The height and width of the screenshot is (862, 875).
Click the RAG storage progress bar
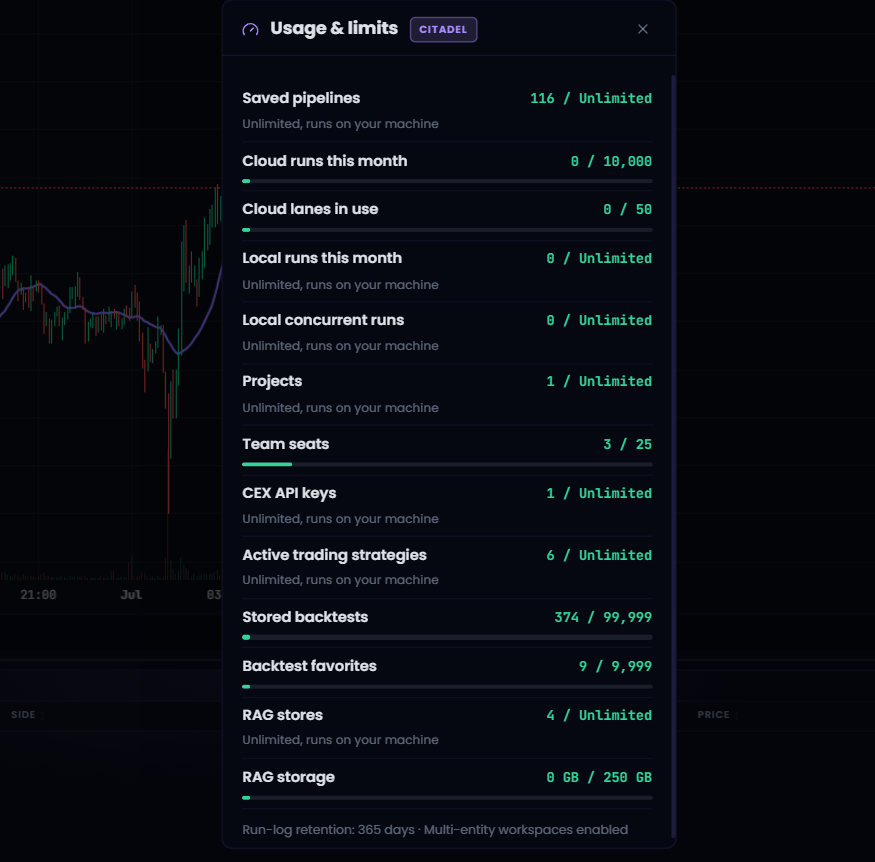click(447, 798)
